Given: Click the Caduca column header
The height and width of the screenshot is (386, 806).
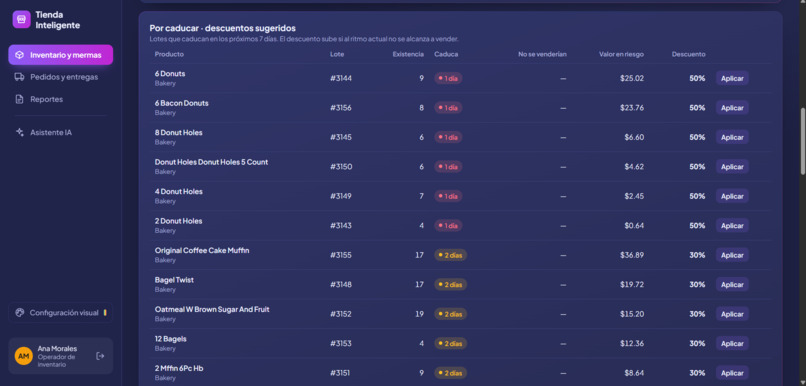Looking at the screenshot, I should (446, 54).
